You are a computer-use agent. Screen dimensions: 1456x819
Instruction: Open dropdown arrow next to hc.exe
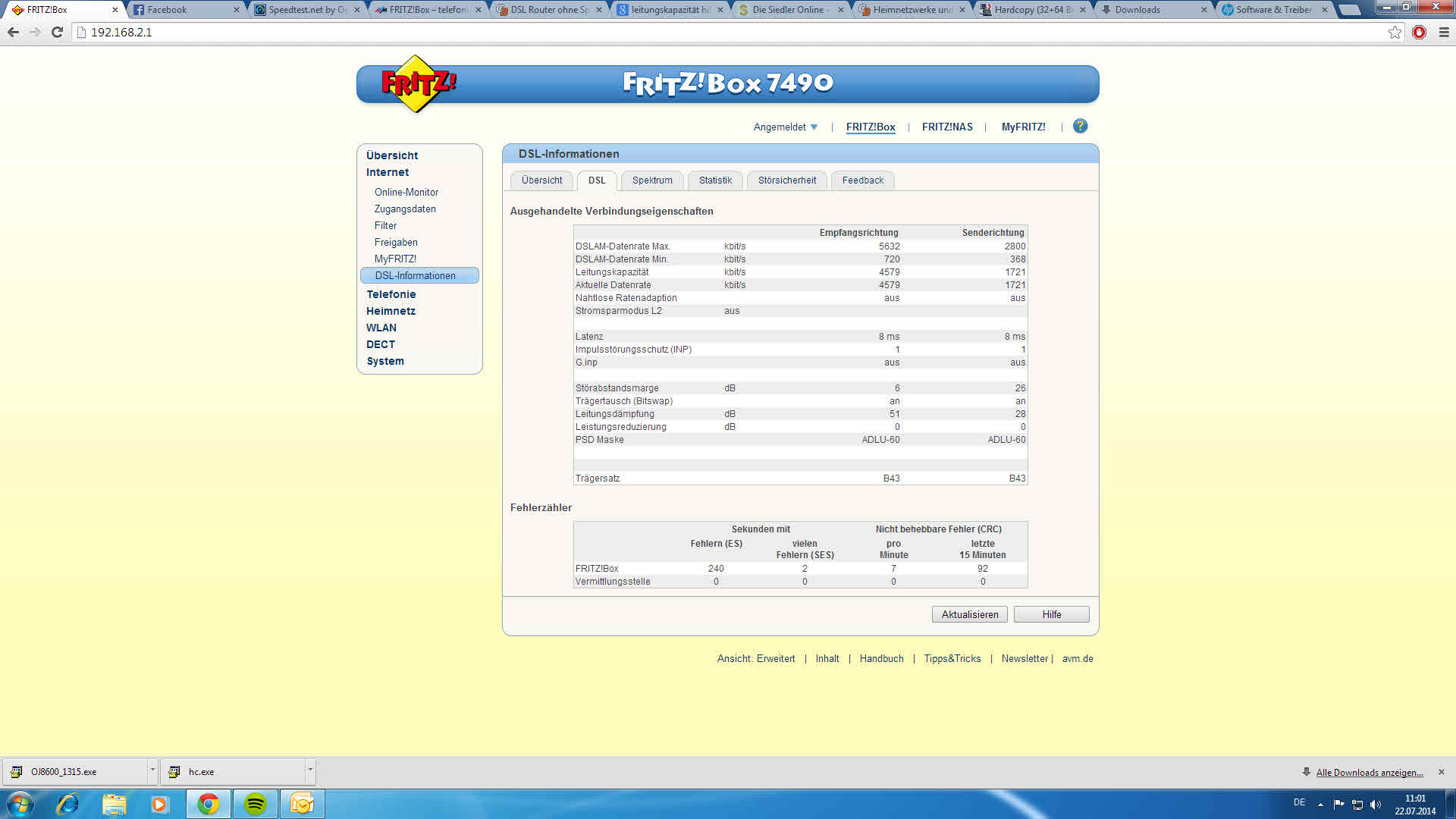pyautogui.click(x=309, y=770)
